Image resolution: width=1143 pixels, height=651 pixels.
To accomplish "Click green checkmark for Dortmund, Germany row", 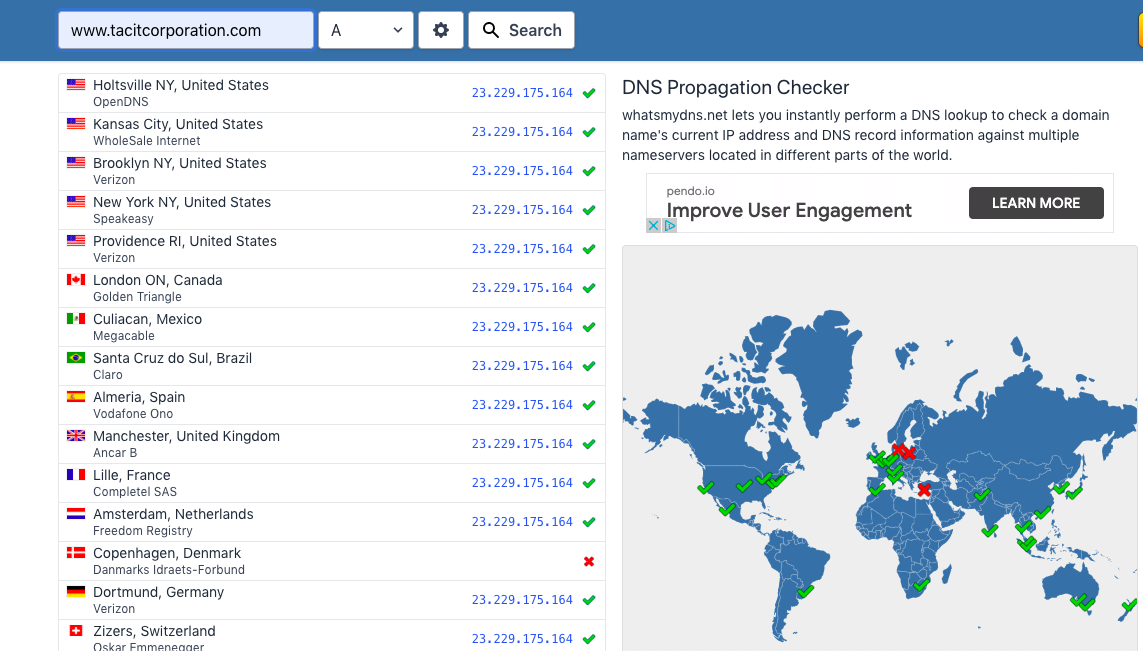I will (x=589, y=600).
